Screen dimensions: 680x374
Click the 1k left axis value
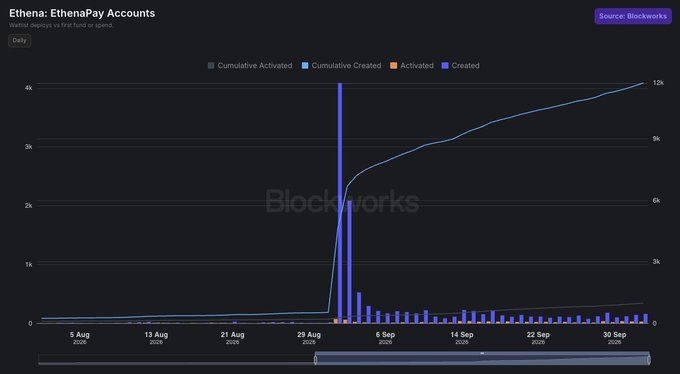29,264
